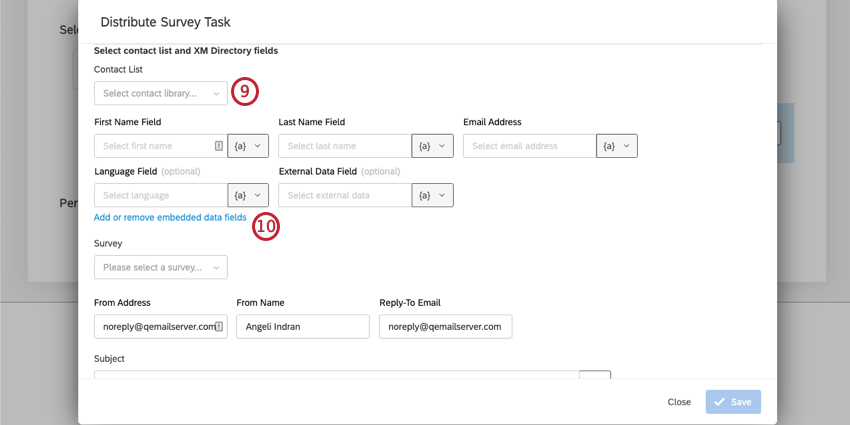Viewport: 850px width, 425px height.
Task: Click the Select language field
Action: click(160, 195)
